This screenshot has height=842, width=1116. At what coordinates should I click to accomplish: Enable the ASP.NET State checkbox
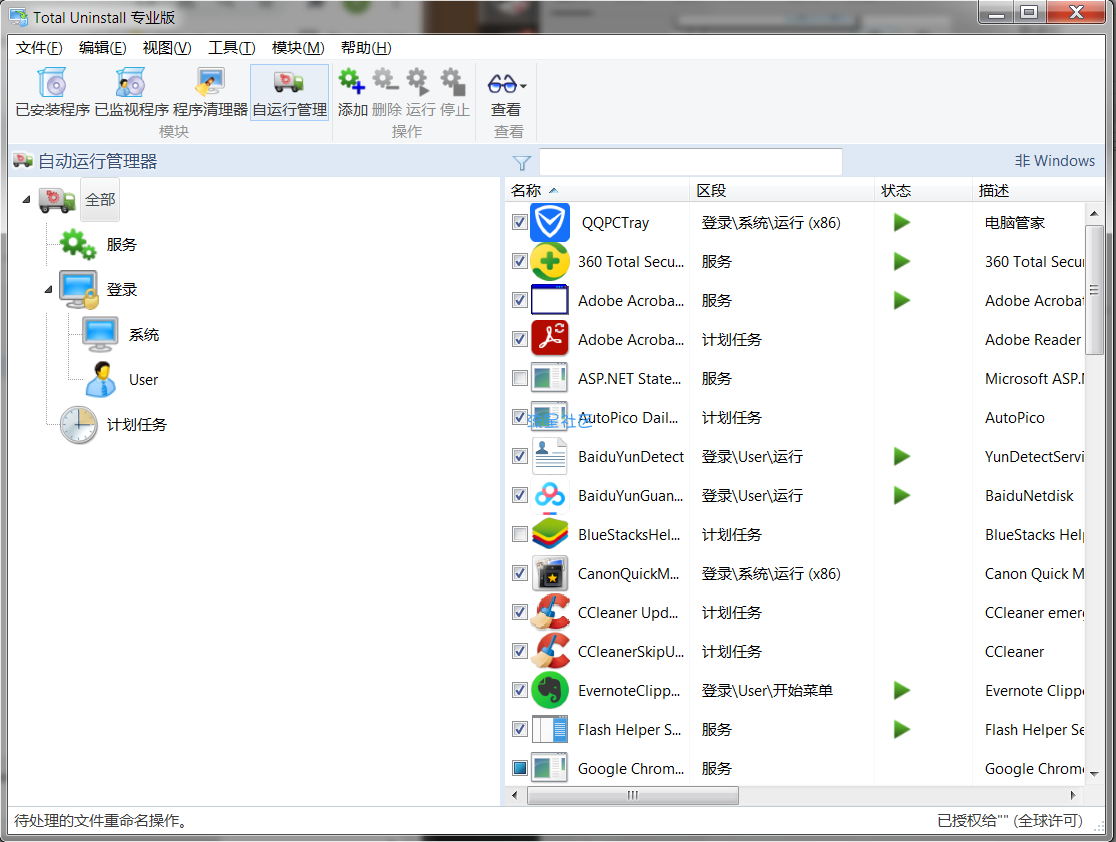point(520,378)
